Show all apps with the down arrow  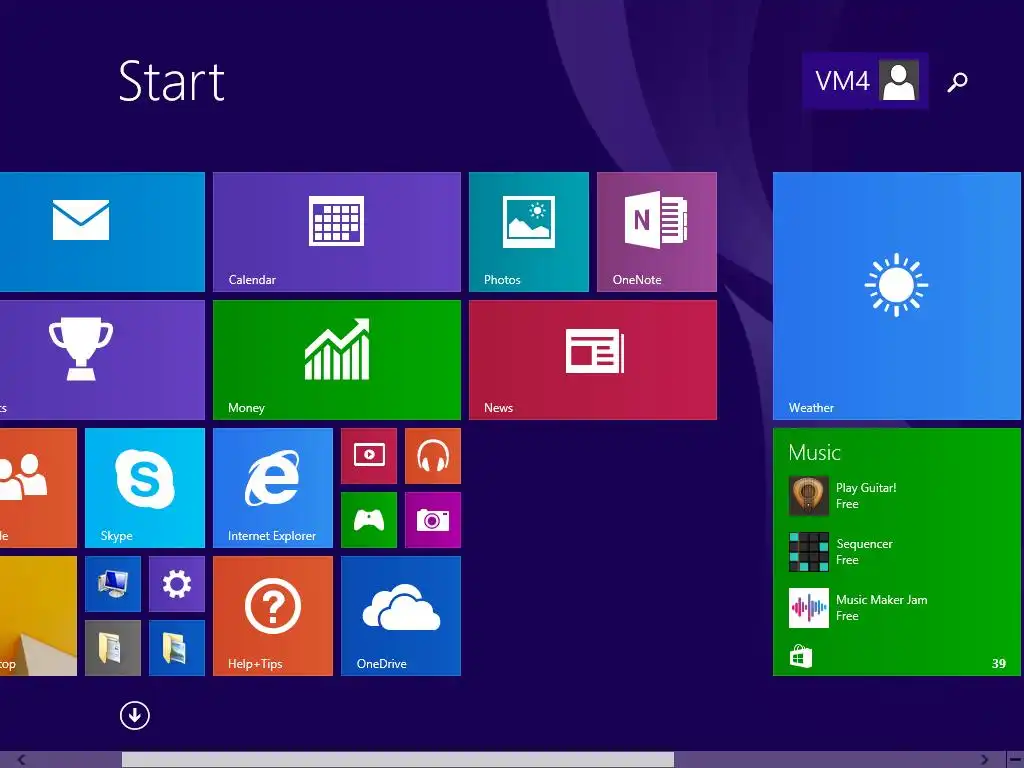click(135, 716)
